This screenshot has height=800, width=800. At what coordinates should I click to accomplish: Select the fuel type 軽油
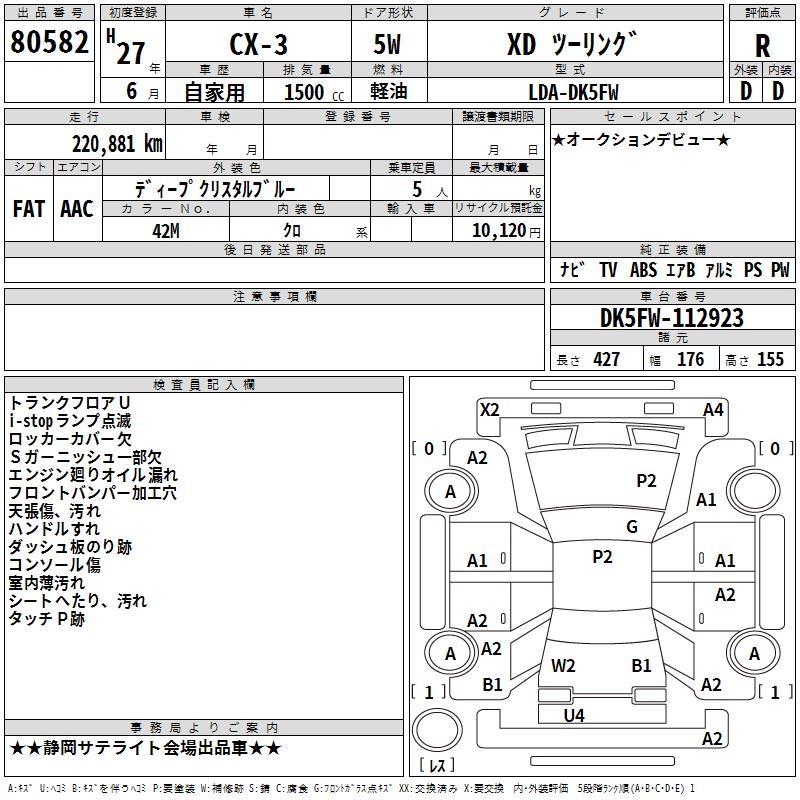coord(389,91)
